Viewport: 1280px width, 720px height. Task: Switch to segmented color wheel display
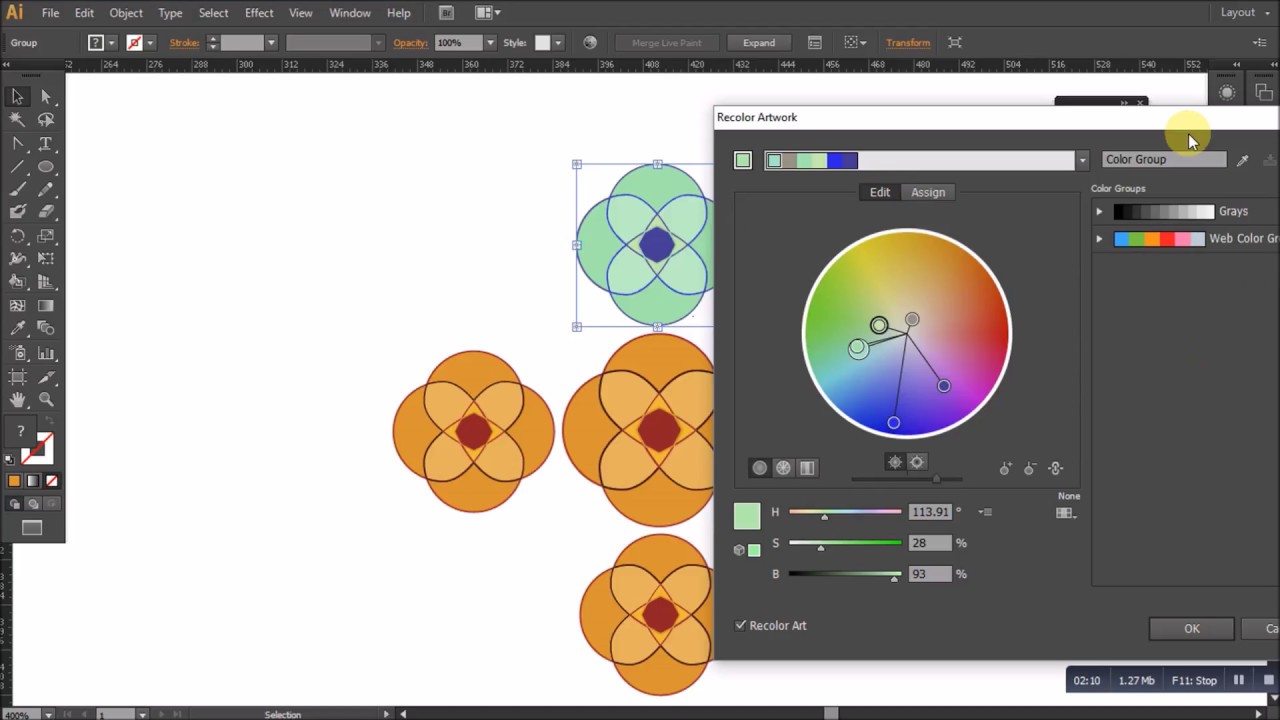coord(783,468)
